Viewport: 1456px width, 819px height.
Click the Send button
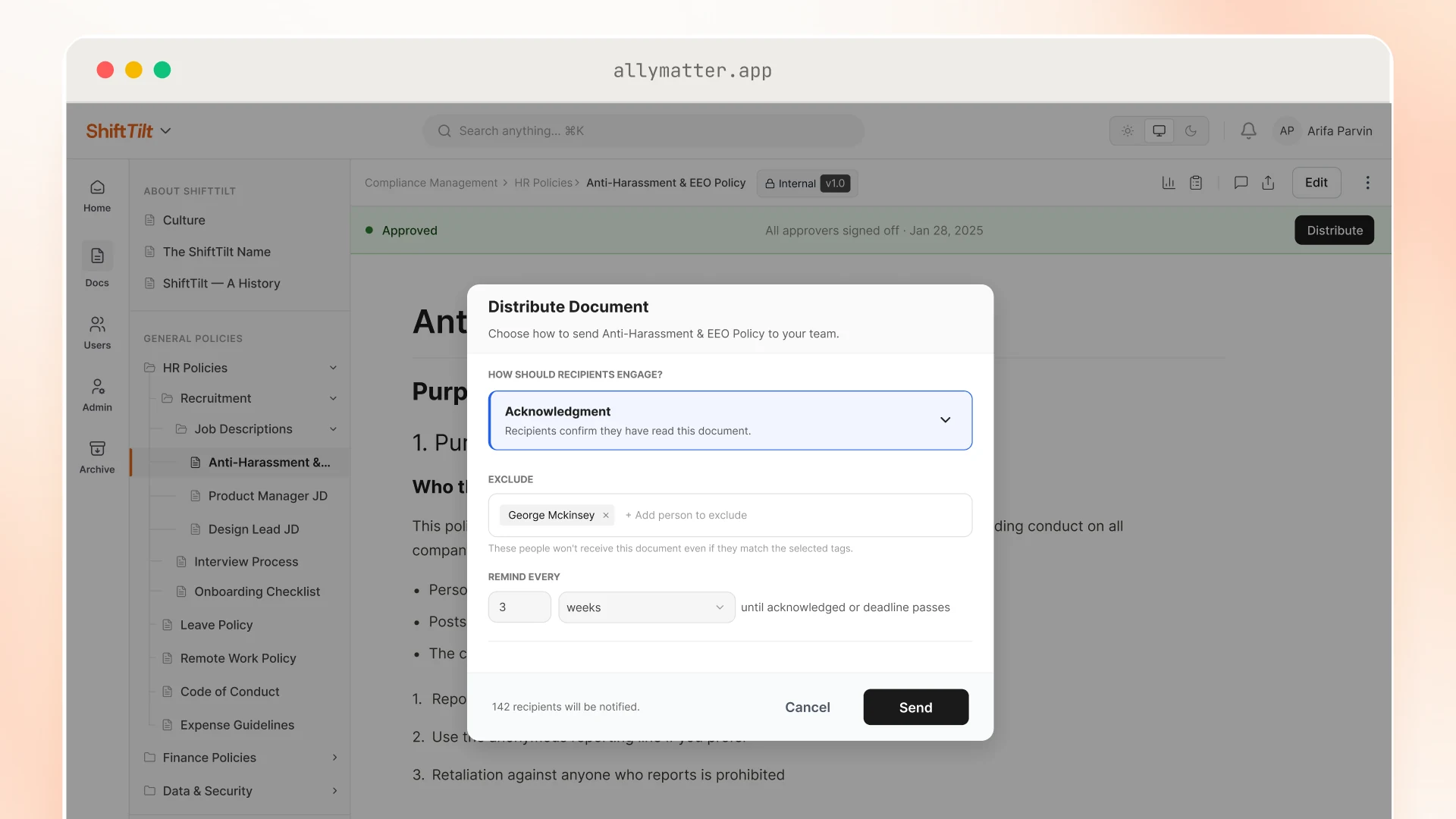point(915,707)
